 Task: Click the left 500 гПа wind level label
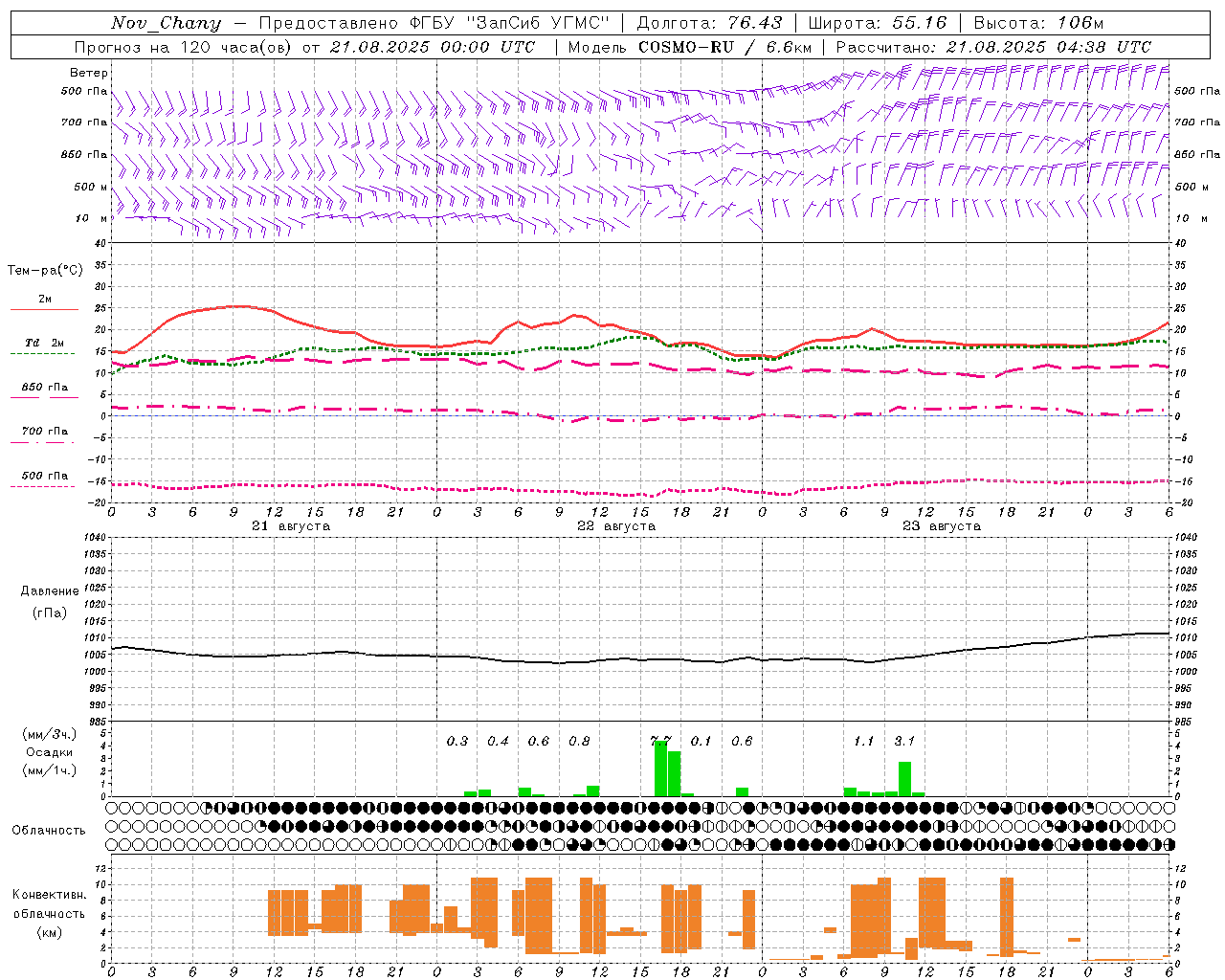tap(84, 92)
